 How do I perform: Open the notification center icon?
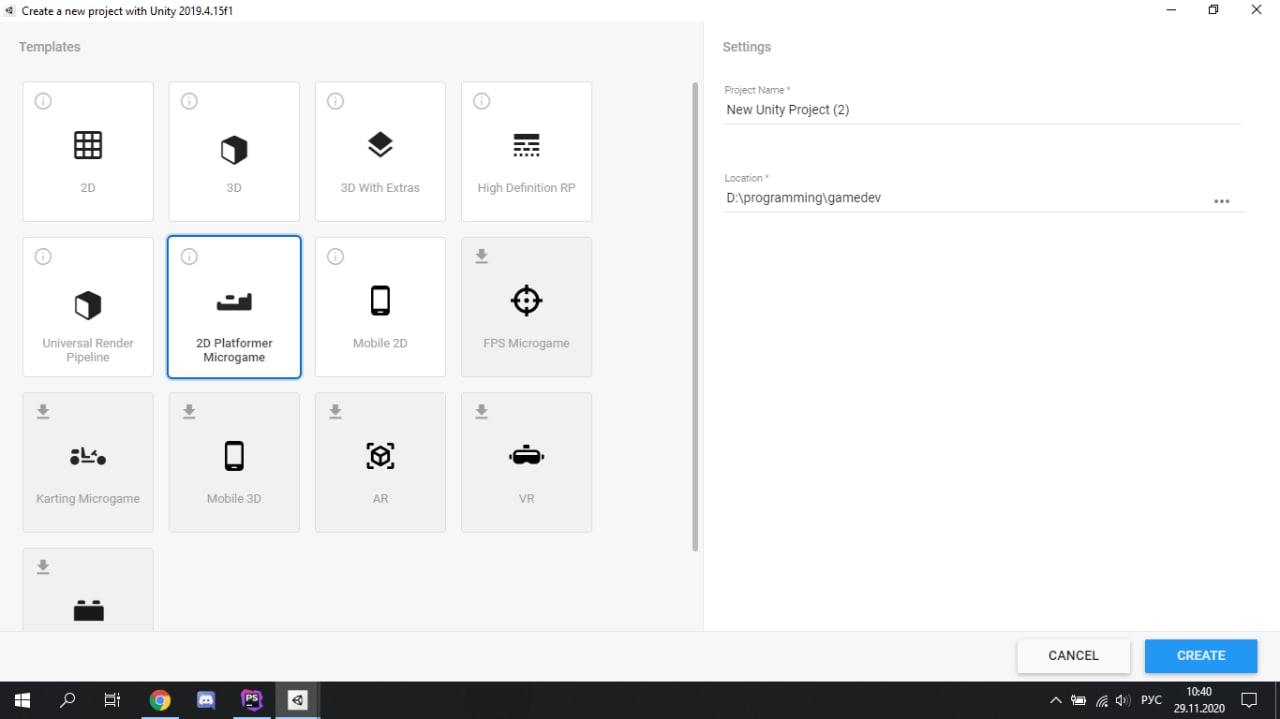click(1249, 700)
